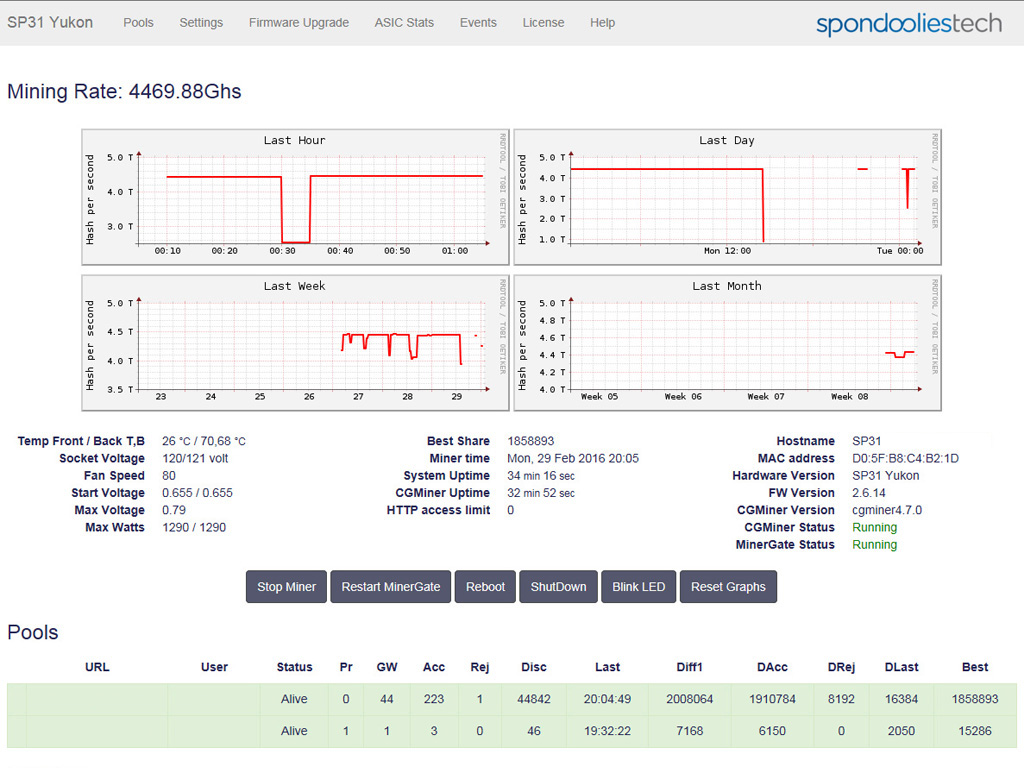This screenshot has width=1024, height=768.
Task: View the ASIC Stats page
Action: [404, 22]
